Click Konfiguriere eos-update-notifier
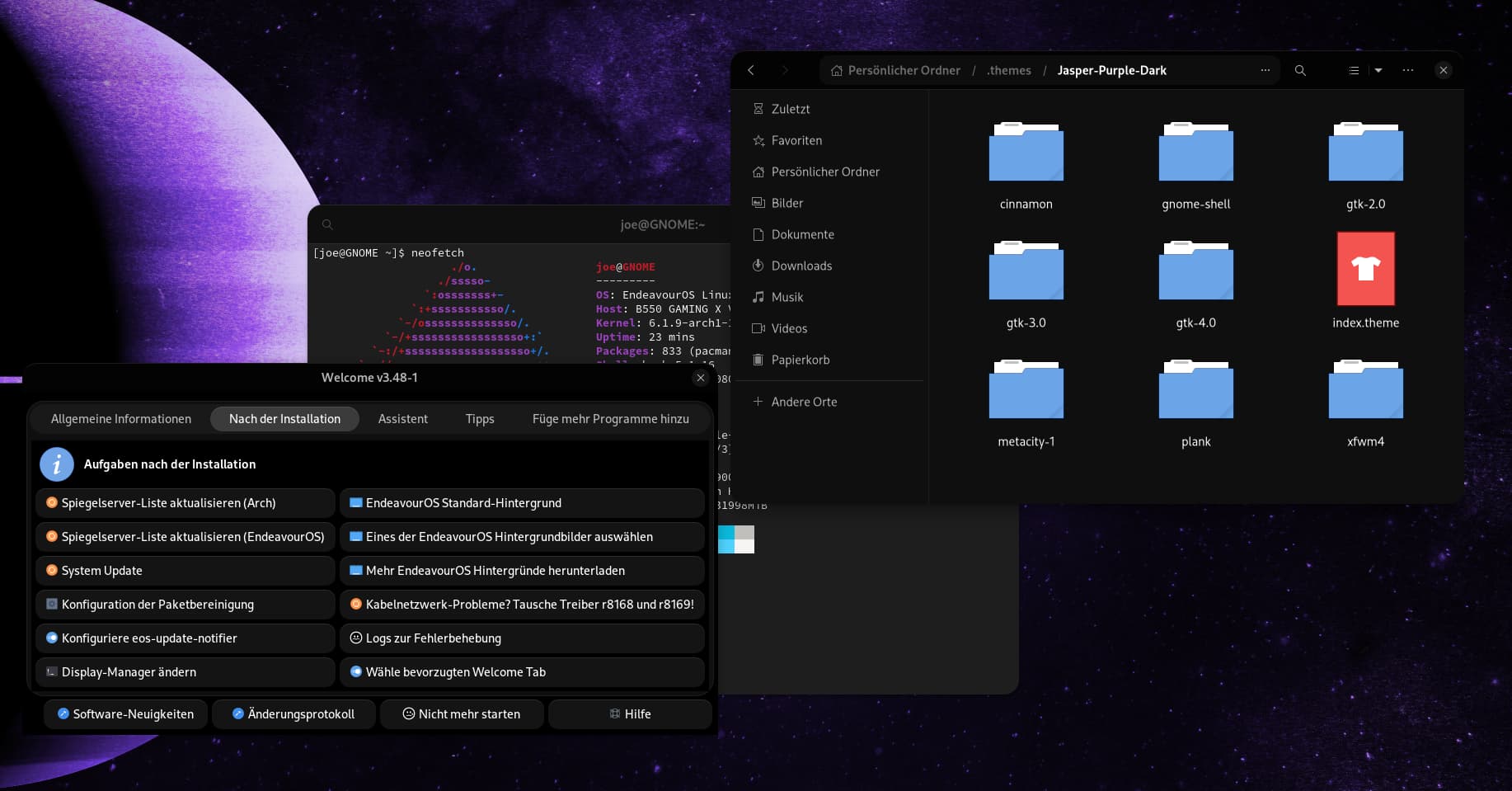 (x=185, y=638)
